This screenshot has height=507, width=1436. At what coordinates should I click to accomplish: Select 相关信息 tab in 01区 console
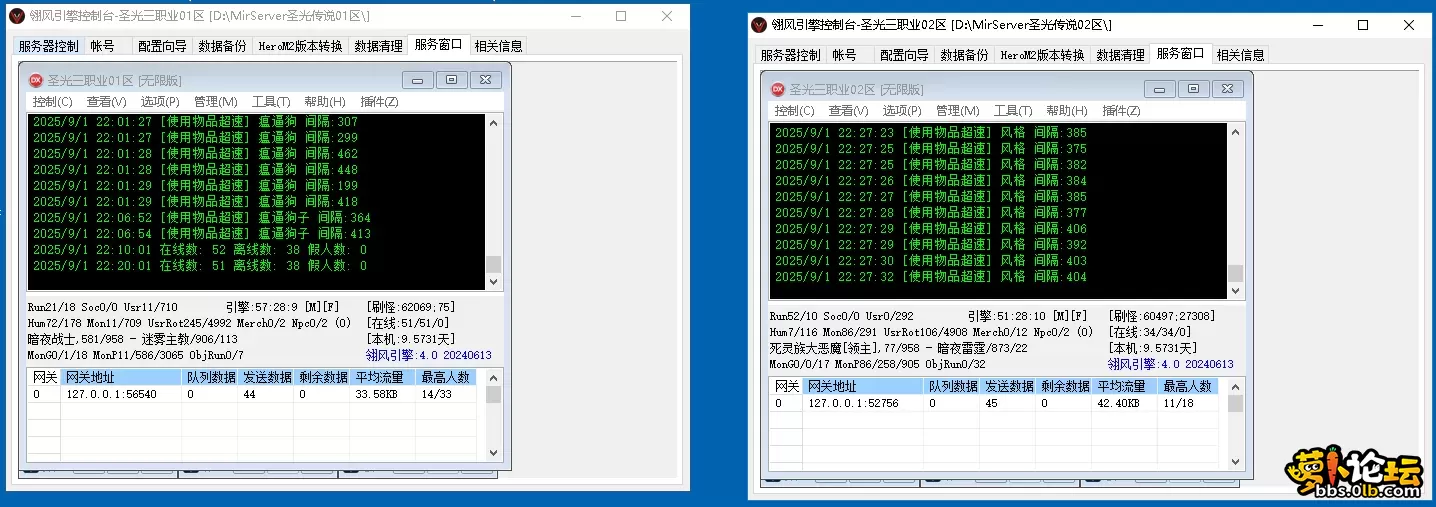pos(498,46)
